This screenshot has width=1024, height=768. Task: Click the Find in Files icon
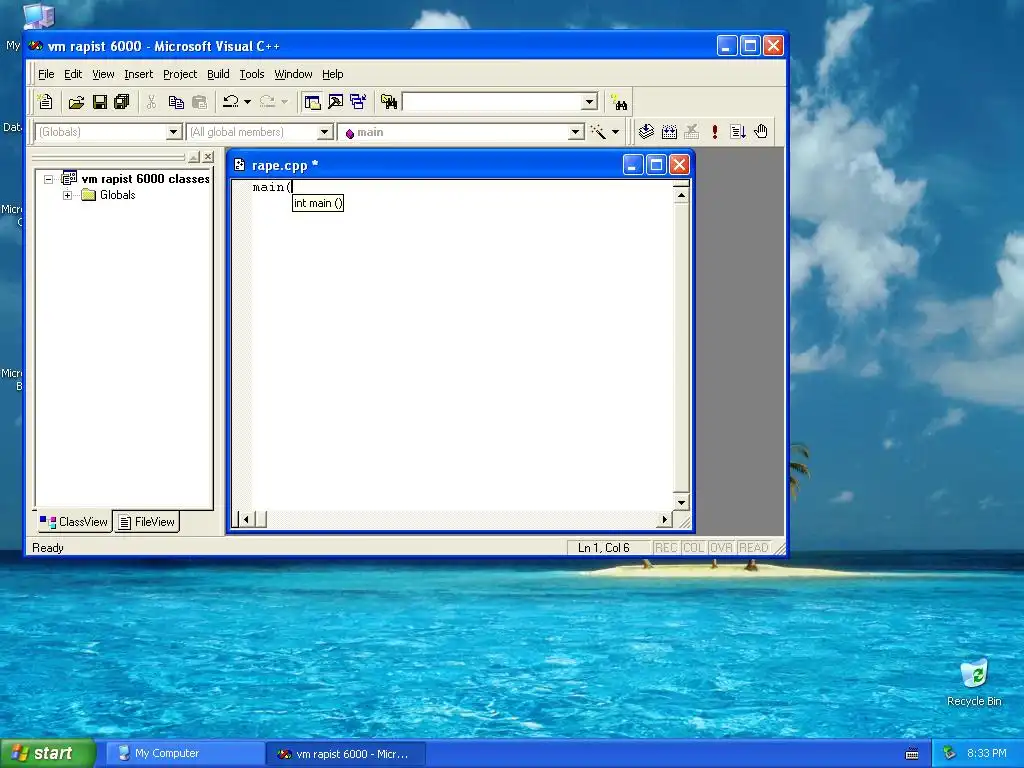pos(389,102)
